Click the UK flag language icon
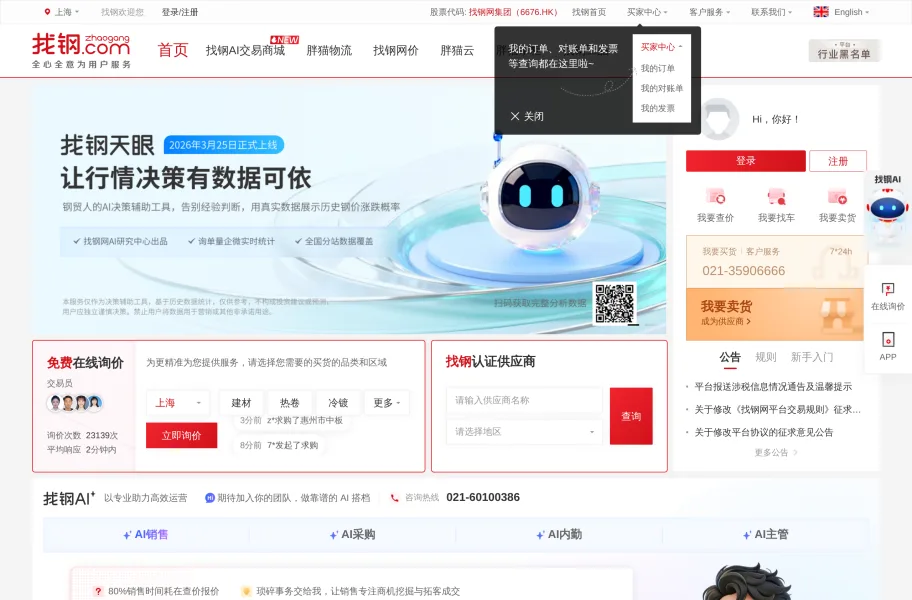The image size is (912, 600). tap(821, 12)
